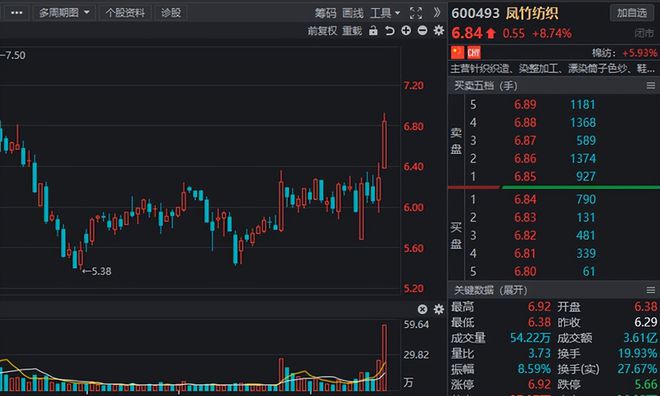Select sell level 2 price 6.86
This screenshot has height=396, width=660.
[x=525, y=159]
